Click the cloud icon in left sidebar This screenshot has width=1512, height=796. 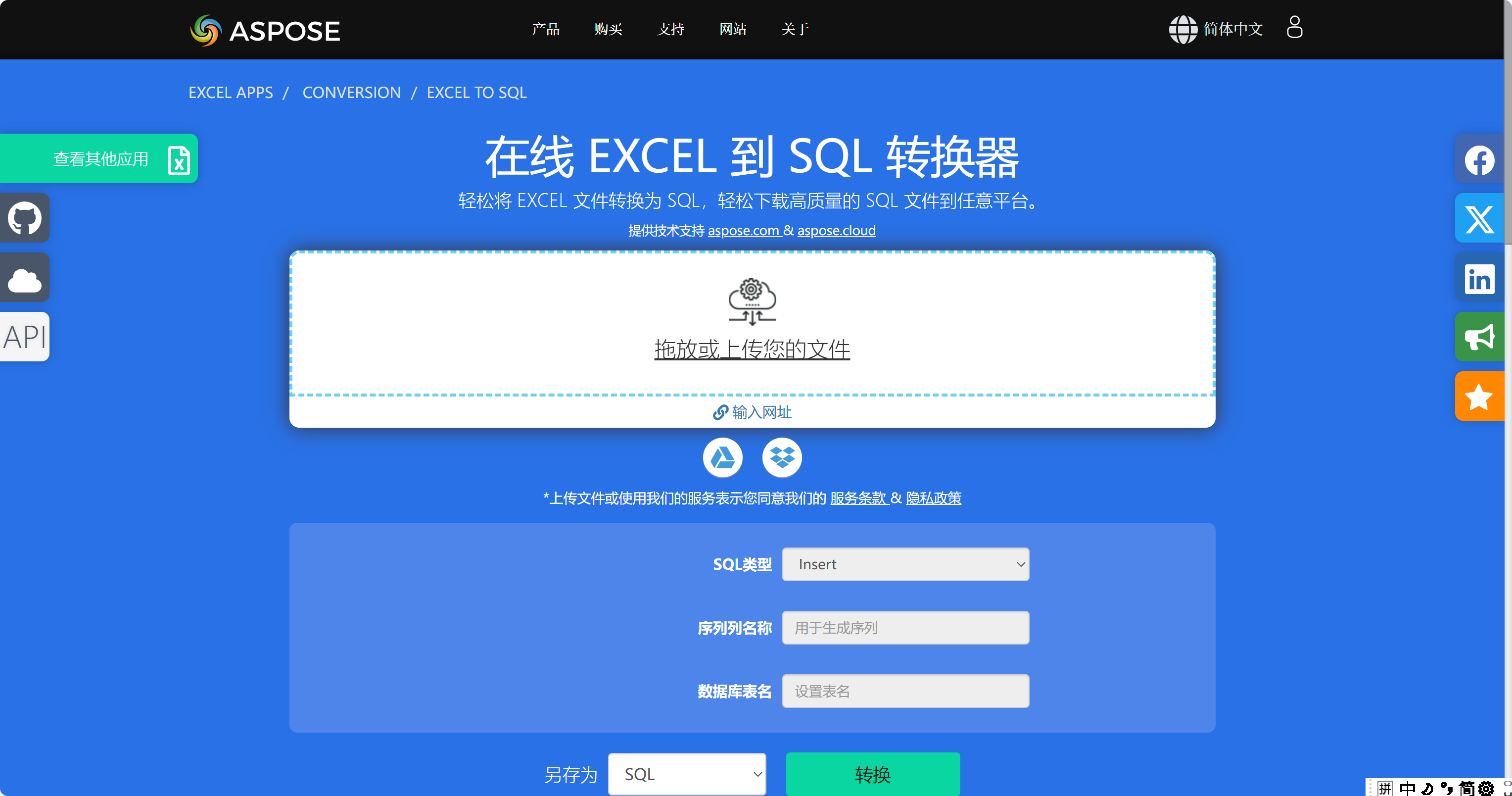pyautogui.click(x=24, y=278)
